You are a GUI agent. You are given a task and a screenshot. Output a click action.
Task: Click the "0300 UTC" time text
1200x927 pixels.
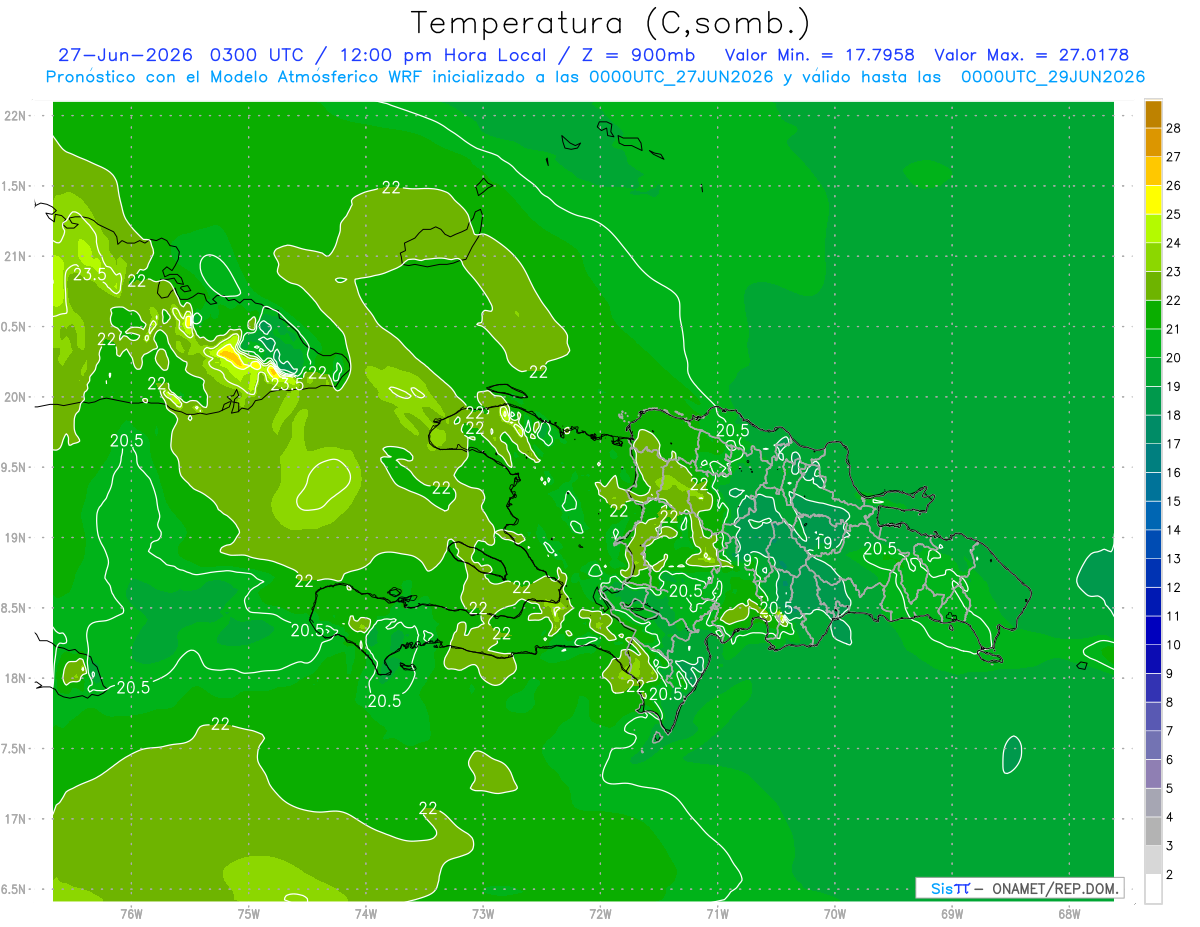[258, 55]
